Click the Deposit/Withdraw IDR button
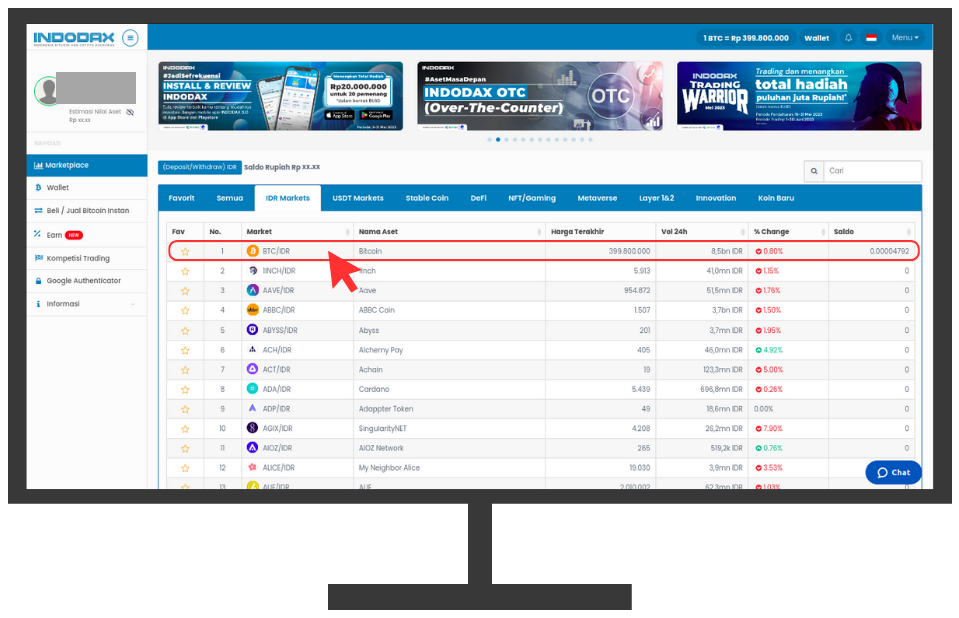 [x=199, y=167]
